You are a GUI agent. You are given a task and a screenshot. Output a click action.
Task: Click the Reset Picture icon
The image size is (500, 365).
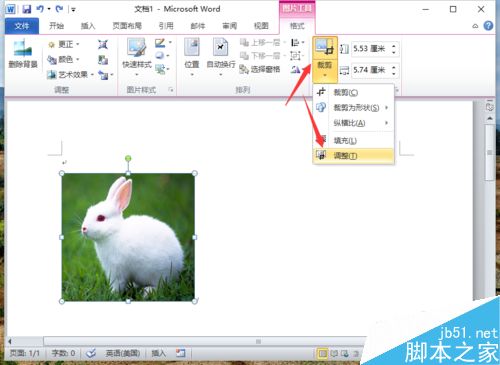(103, 75)
